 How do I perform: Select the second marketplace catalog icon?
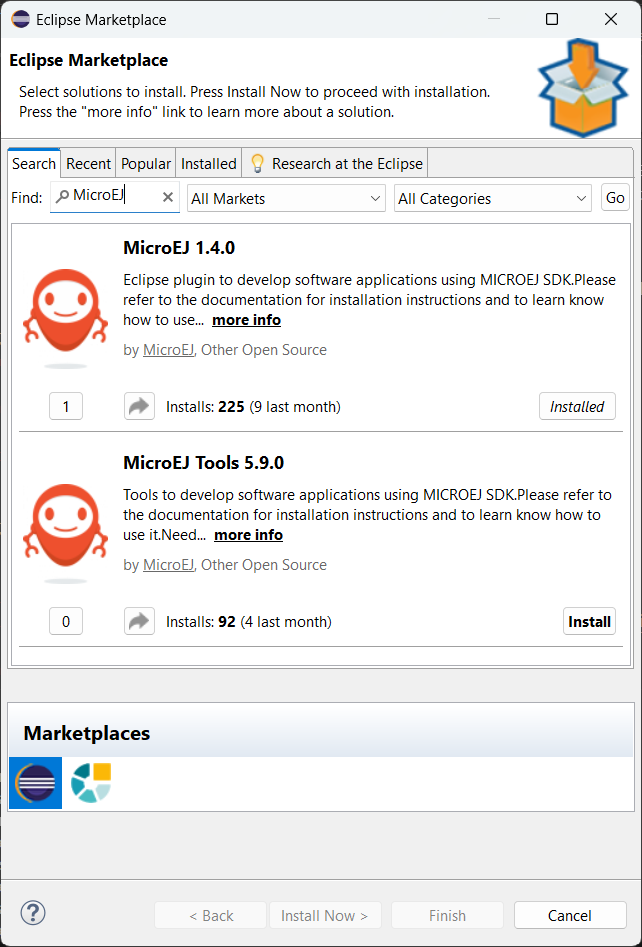[91, 783]
